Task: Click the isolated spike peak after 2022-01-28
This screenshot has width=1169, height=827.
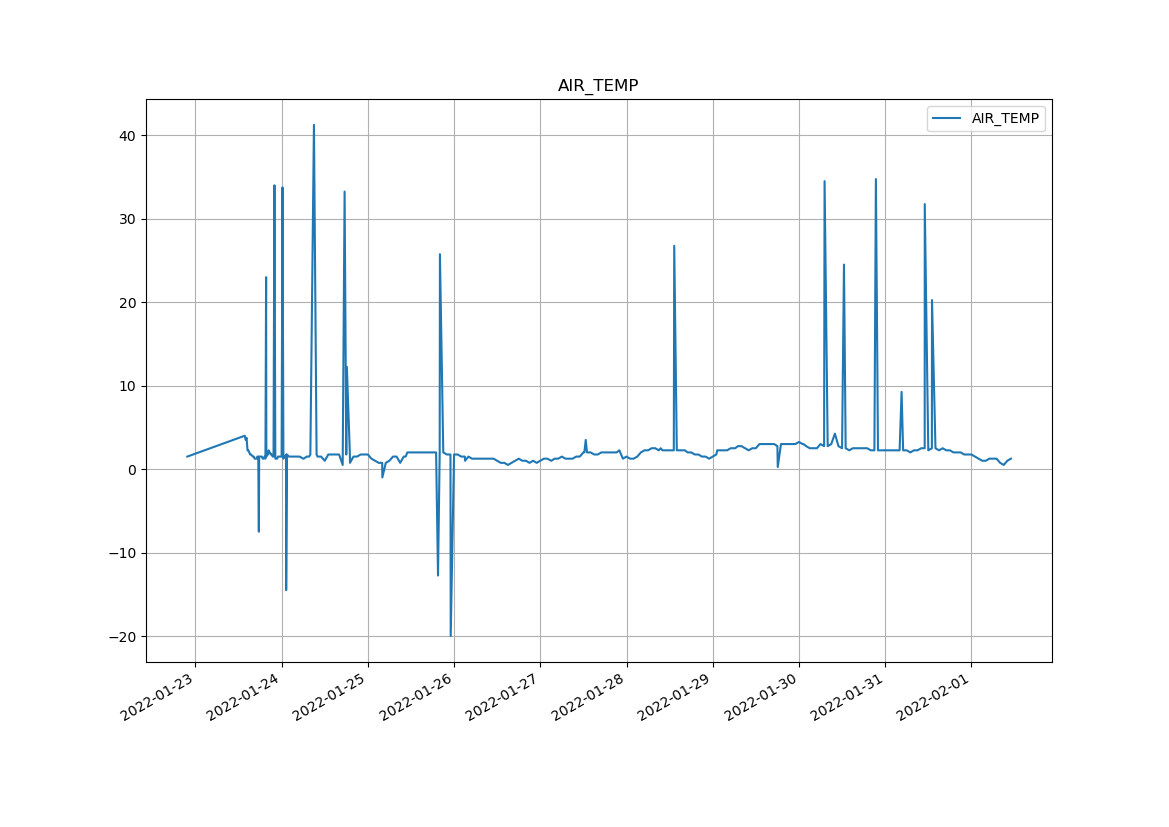Action: tap(674, 246)
